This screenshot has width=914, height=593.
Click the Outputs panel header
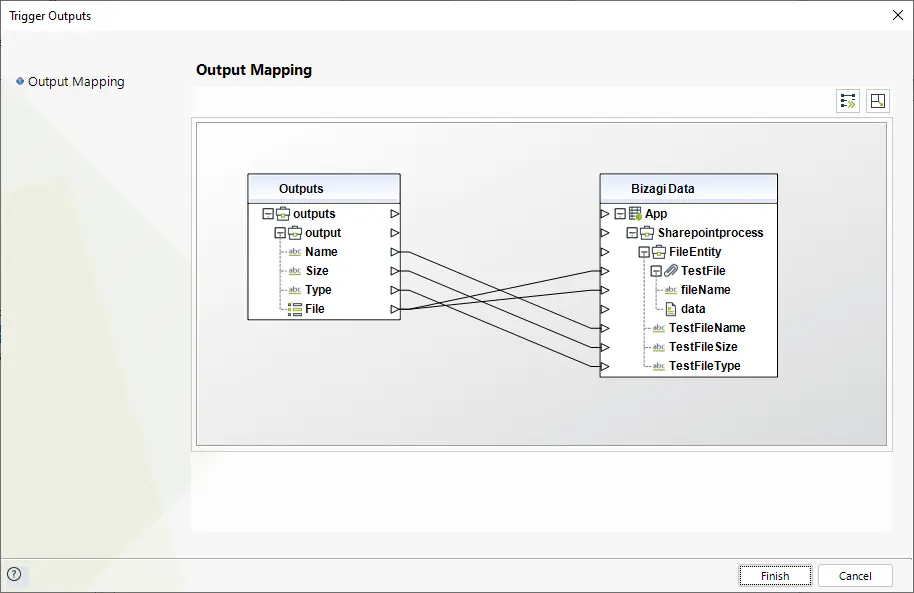tap(324, 188)
